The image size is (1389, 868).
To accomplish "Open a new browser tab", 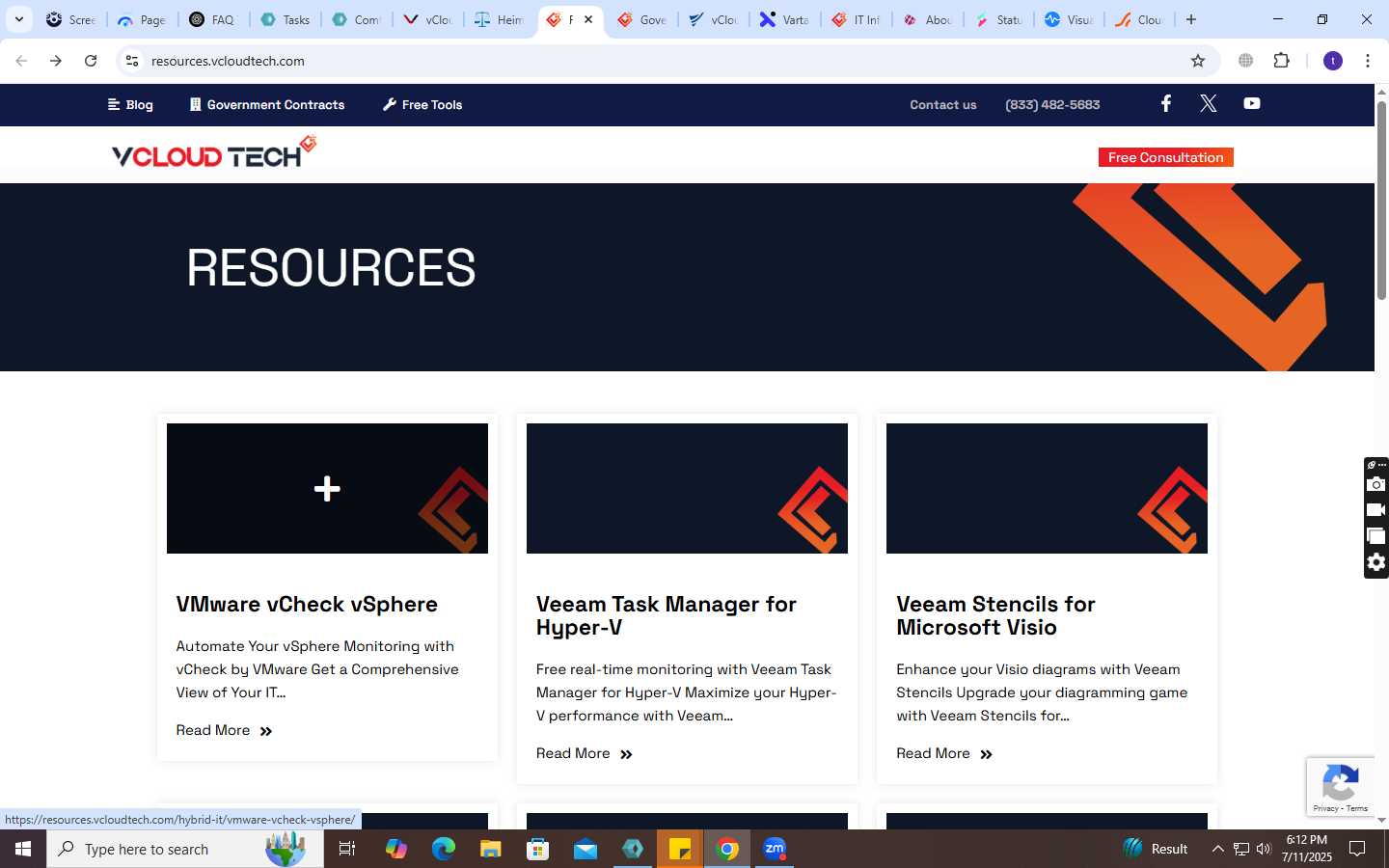I will 1191,19.
